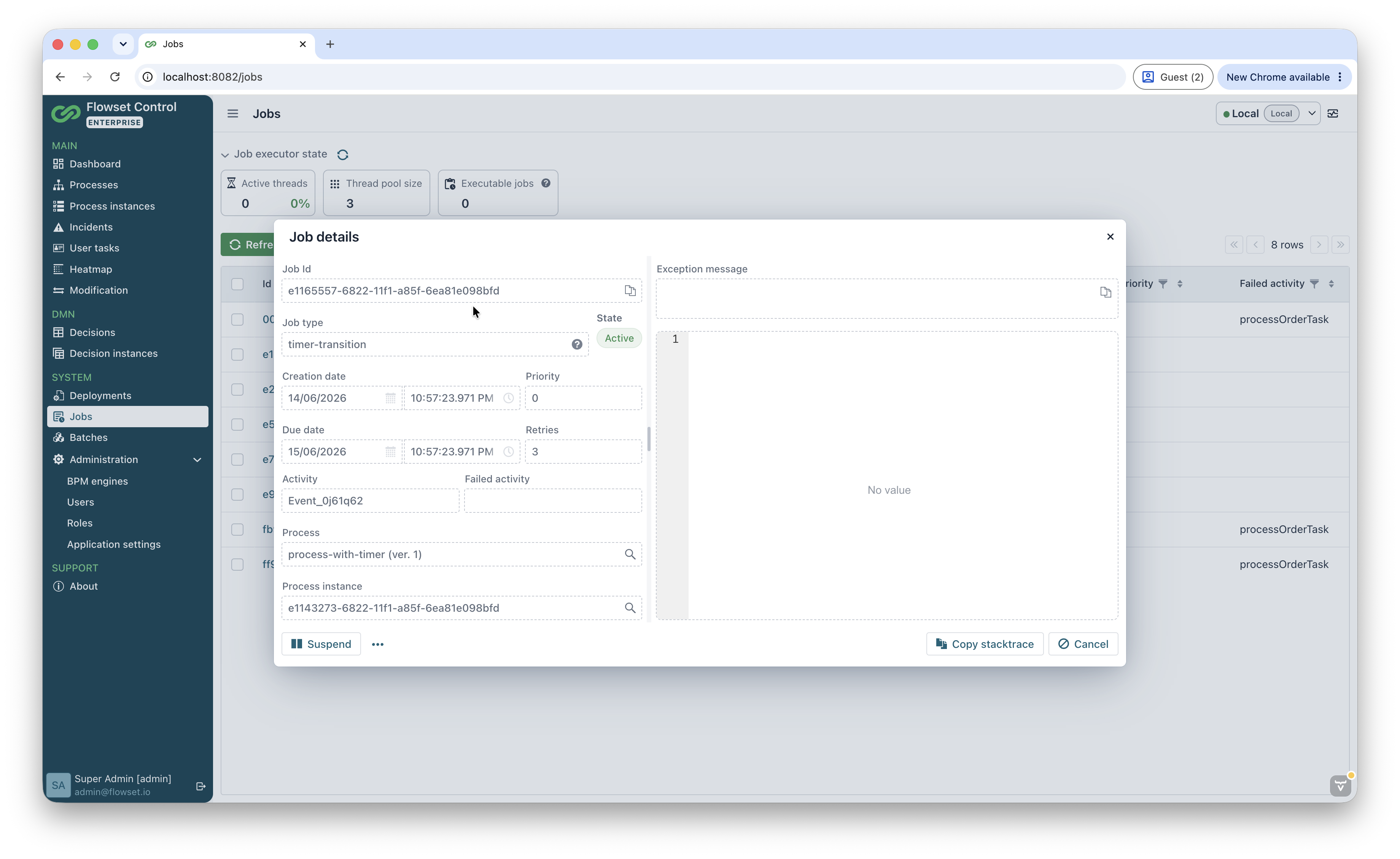Collapse the Job executor state section
Viewport: 1400px width, 859px height.
[225, 154]
